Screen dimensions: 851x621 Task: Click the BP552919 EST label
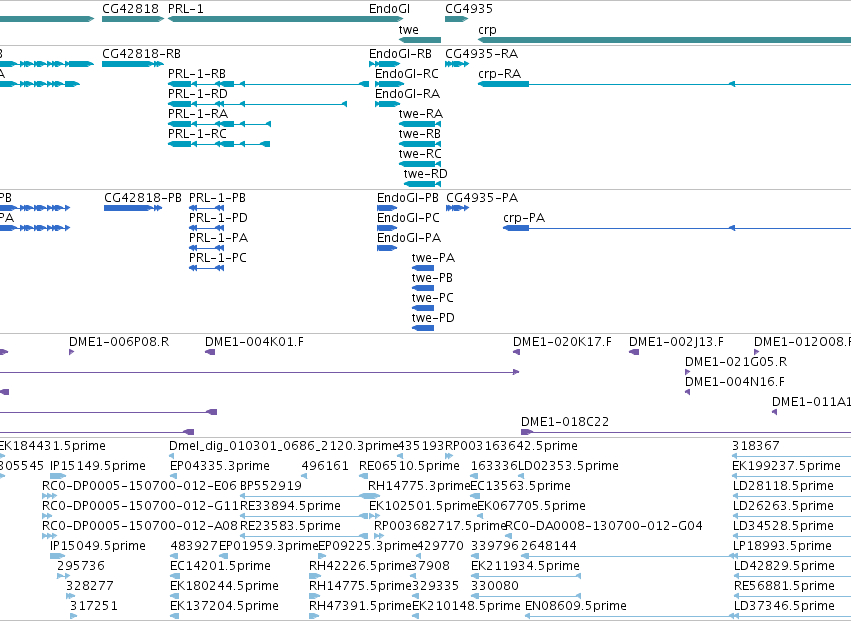271,486
